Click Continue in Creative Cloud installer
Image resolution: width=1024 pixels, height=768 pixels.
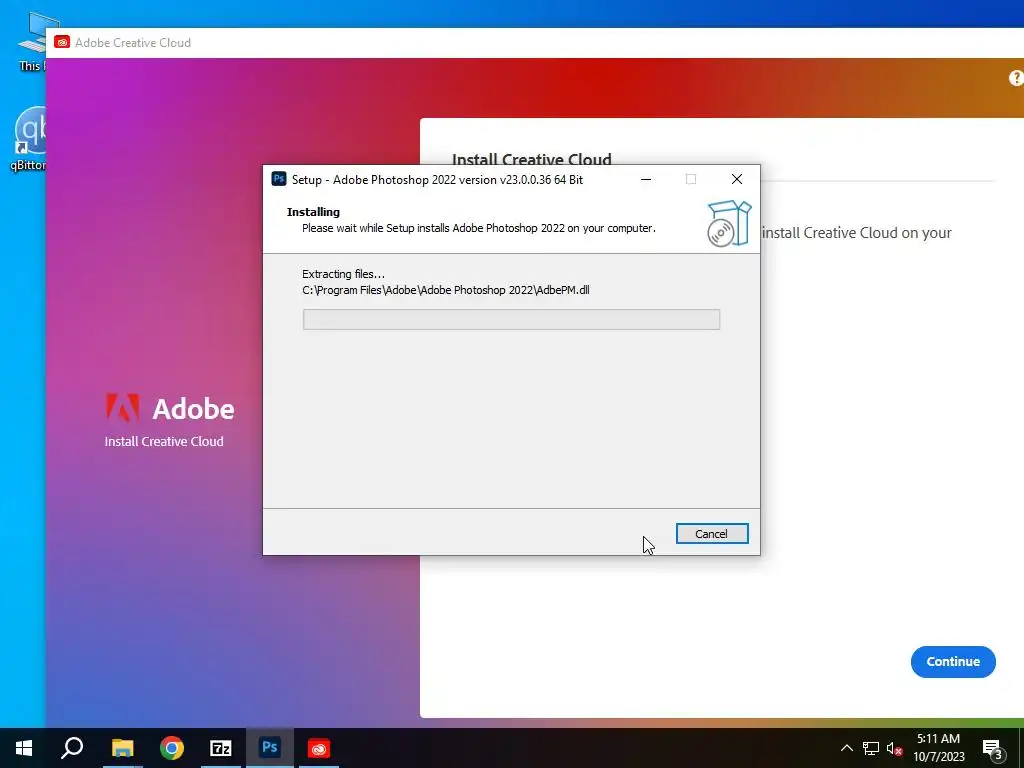pyautogui.click(x=953, y=662)
